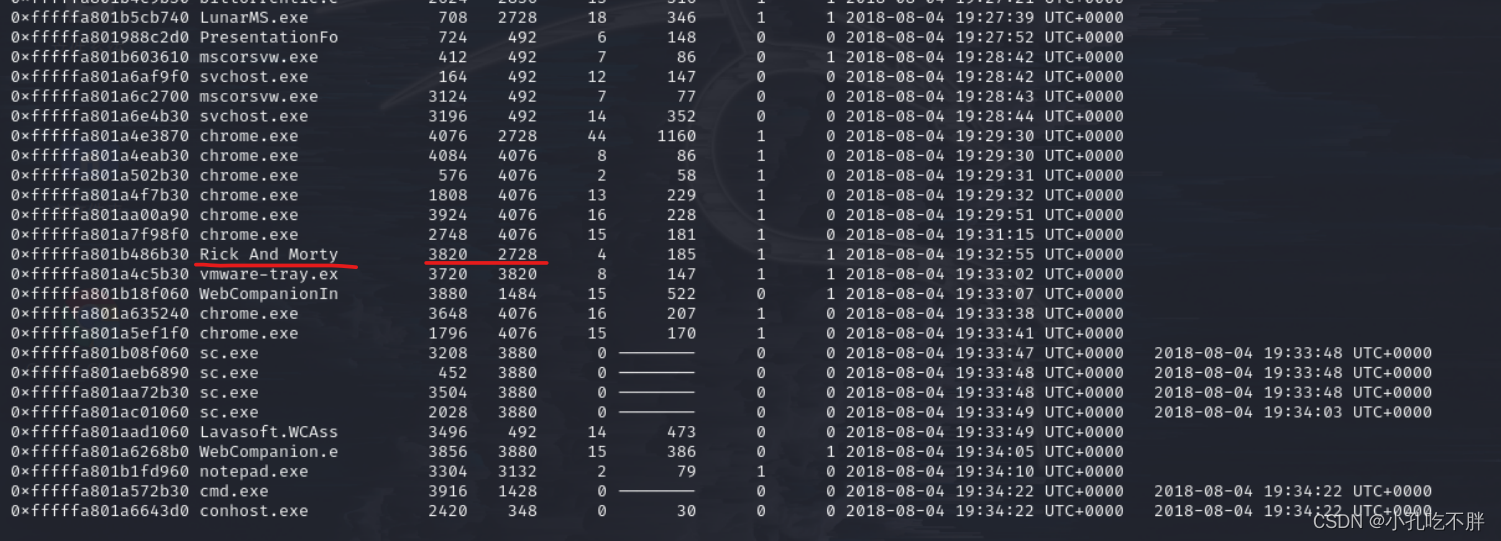Select the underlined Rick And Morty process name

point(269,254)
